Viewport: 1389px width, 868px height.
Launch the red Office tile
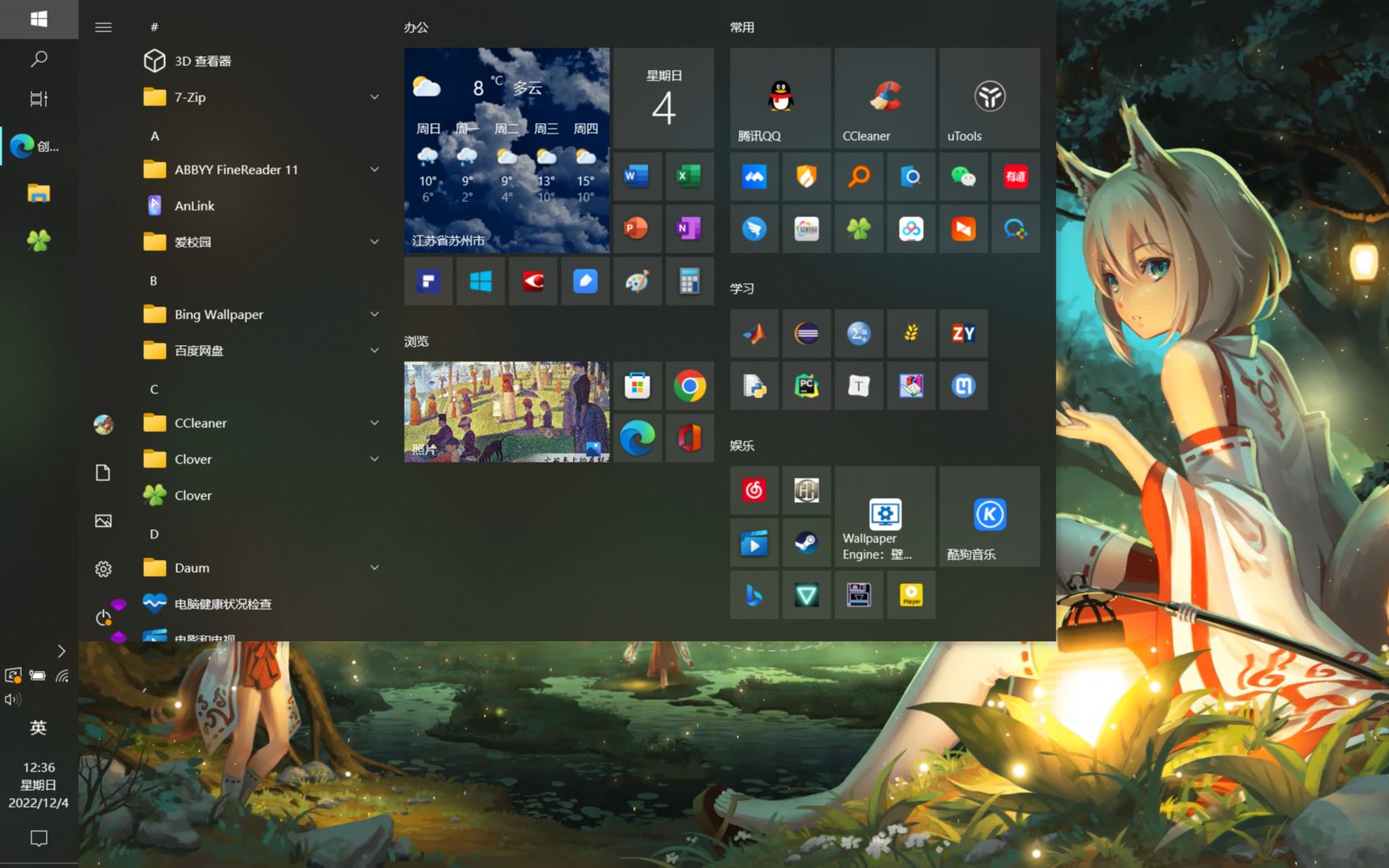point(690,438)
